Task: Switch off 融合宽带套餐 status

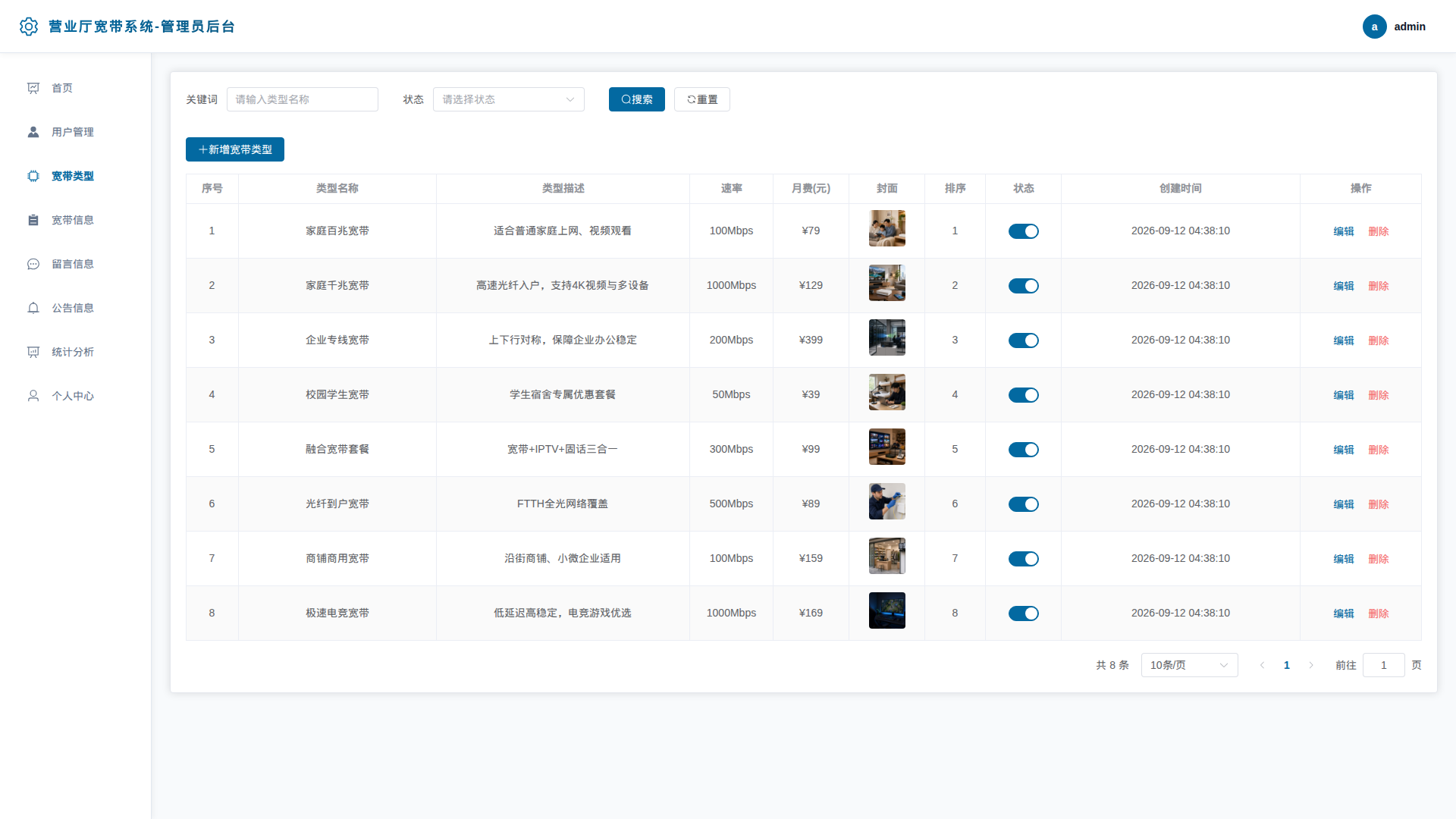Action: [1023, 450]
